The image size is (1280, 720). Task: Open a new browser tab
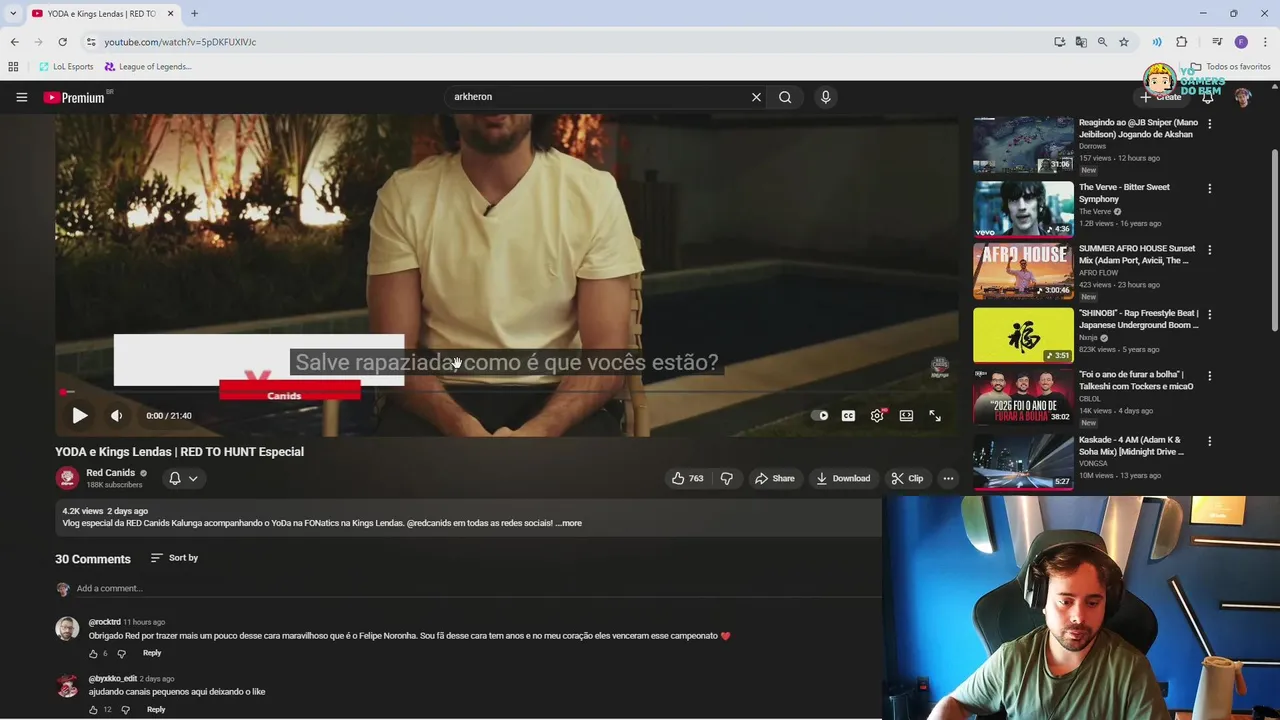pyautogui.click(x=194, y=13)
